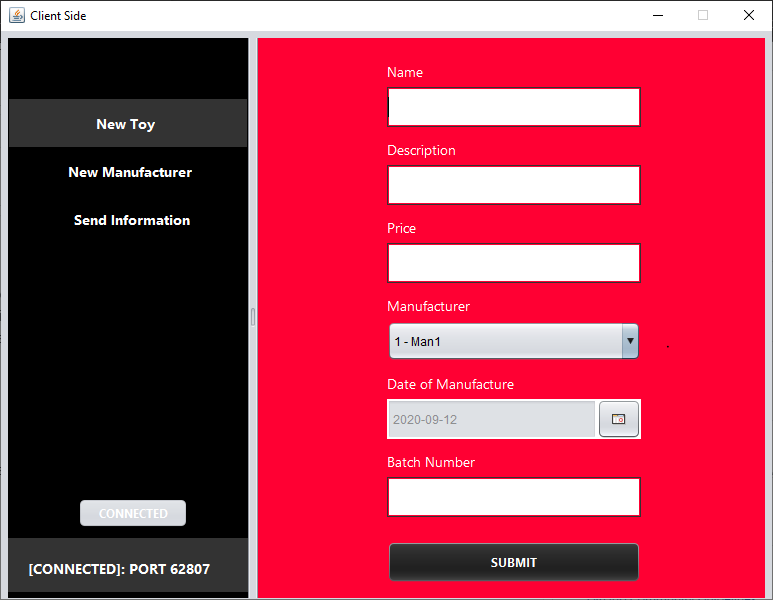Viewport: 773px width, 600px height.
Task: Close the Client Side window
Action: point(749,15)
